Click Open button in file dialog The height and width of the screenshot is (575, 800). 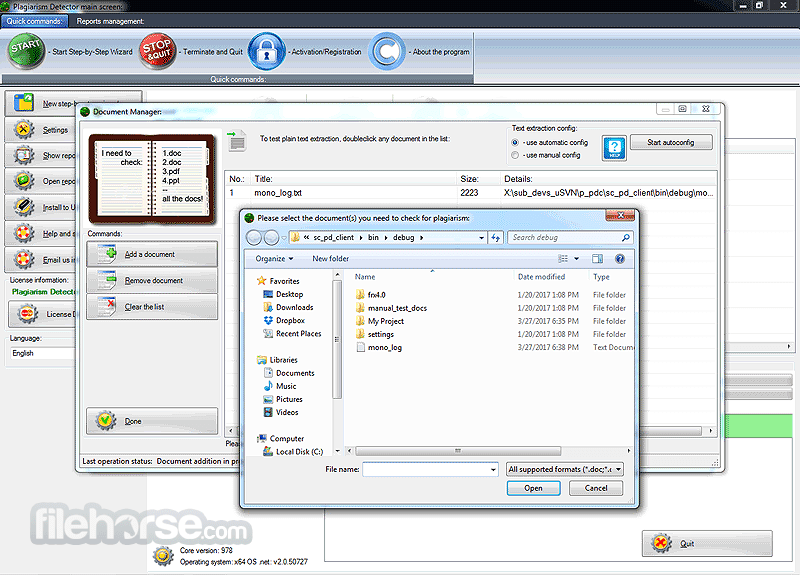point(533,488)
